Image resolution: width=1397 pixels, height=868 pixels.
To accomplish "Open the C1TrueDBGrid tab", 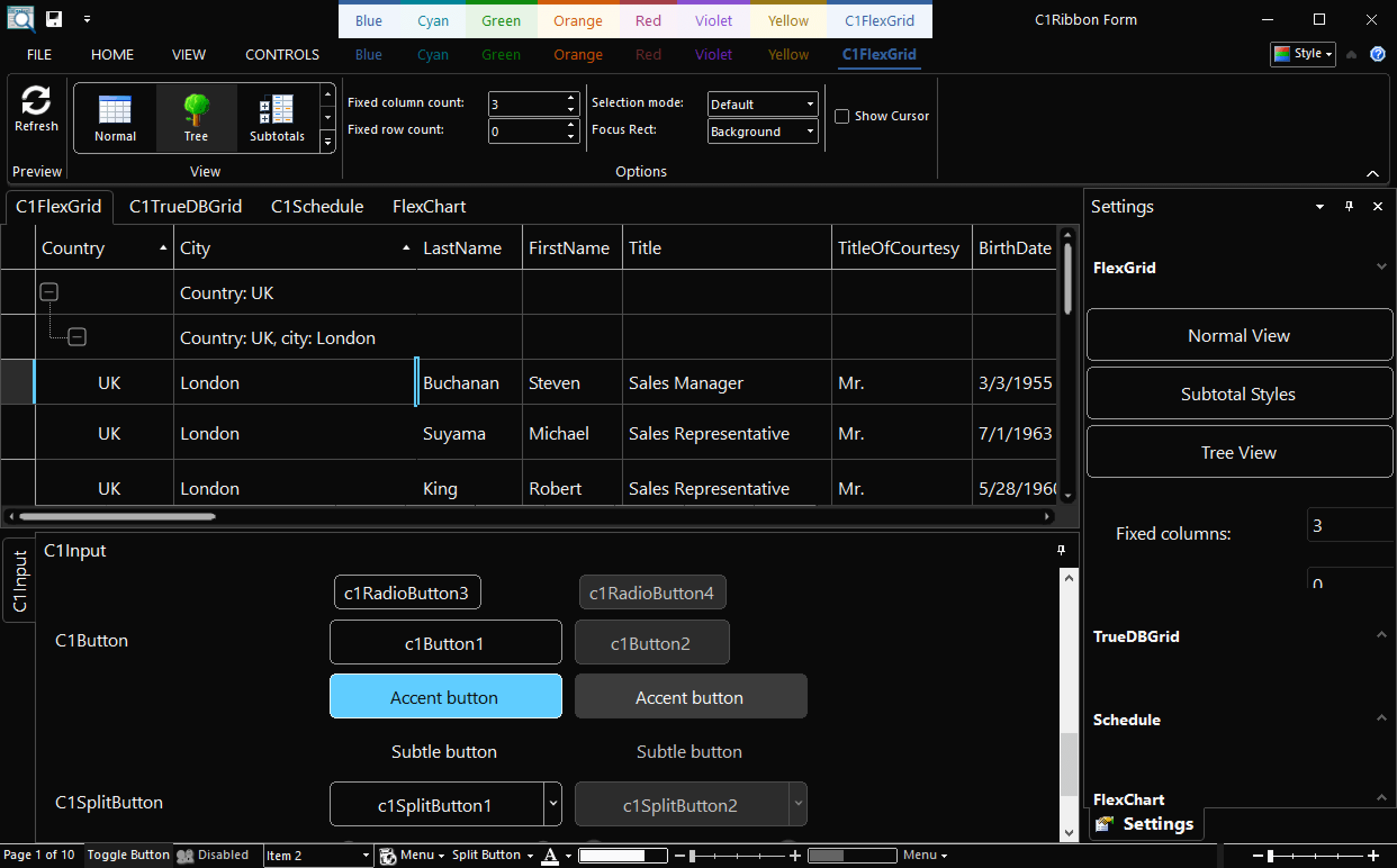I will (186, 206).
